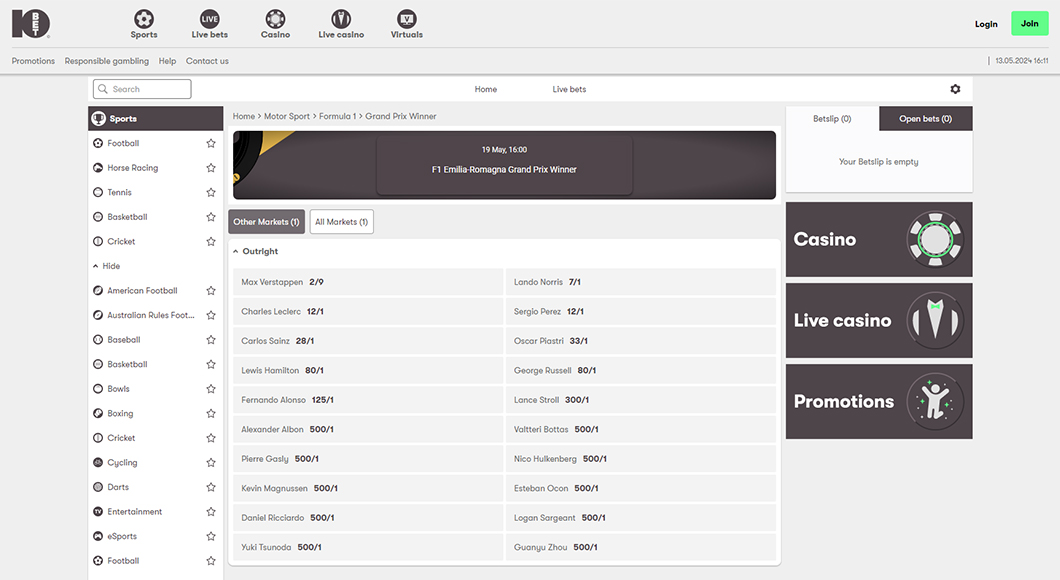1060x580 pixels.
Task: Click the 10bet logo
Action: click(31, 24)
